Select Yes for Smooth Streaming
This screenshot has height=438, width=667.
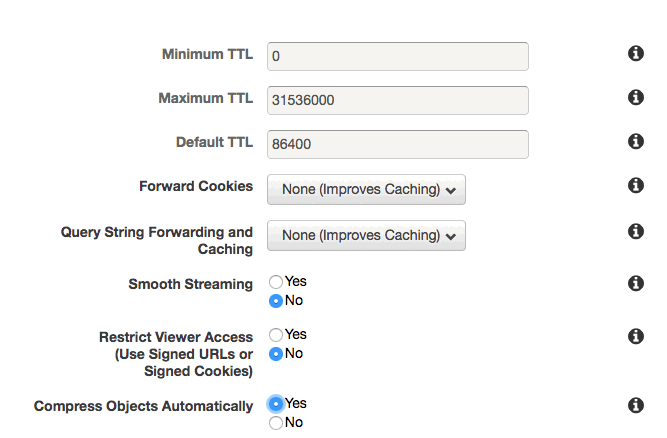276,282
